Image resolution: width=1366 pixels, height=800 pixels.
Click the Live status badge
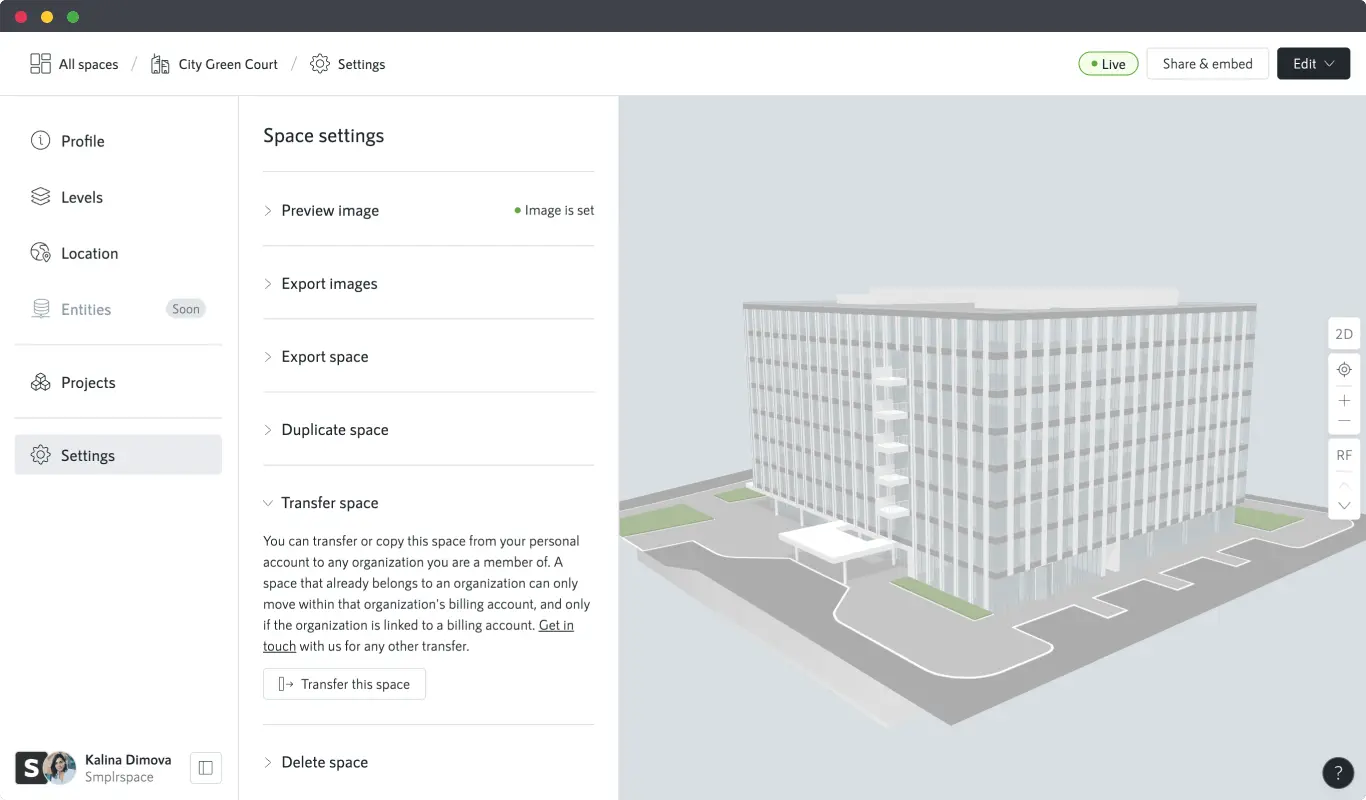tap(1108, 64)
